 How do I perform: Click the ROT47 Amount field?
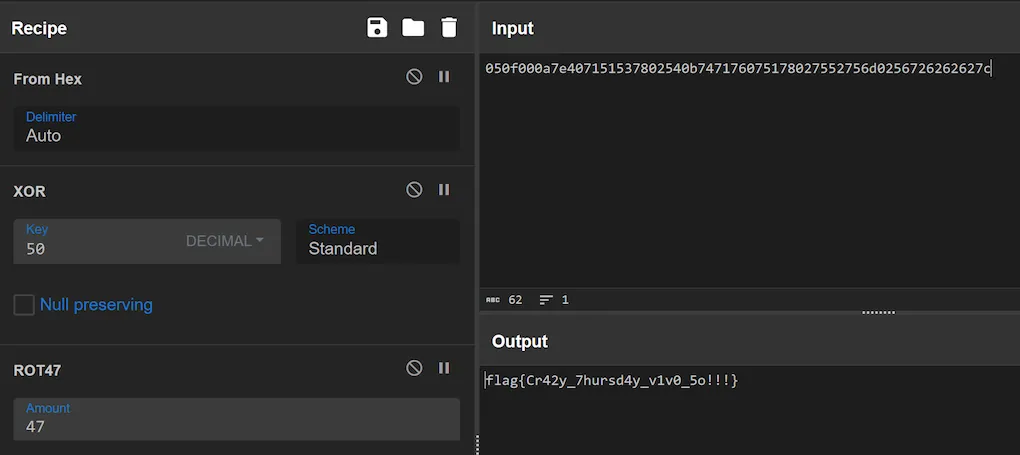236,427
